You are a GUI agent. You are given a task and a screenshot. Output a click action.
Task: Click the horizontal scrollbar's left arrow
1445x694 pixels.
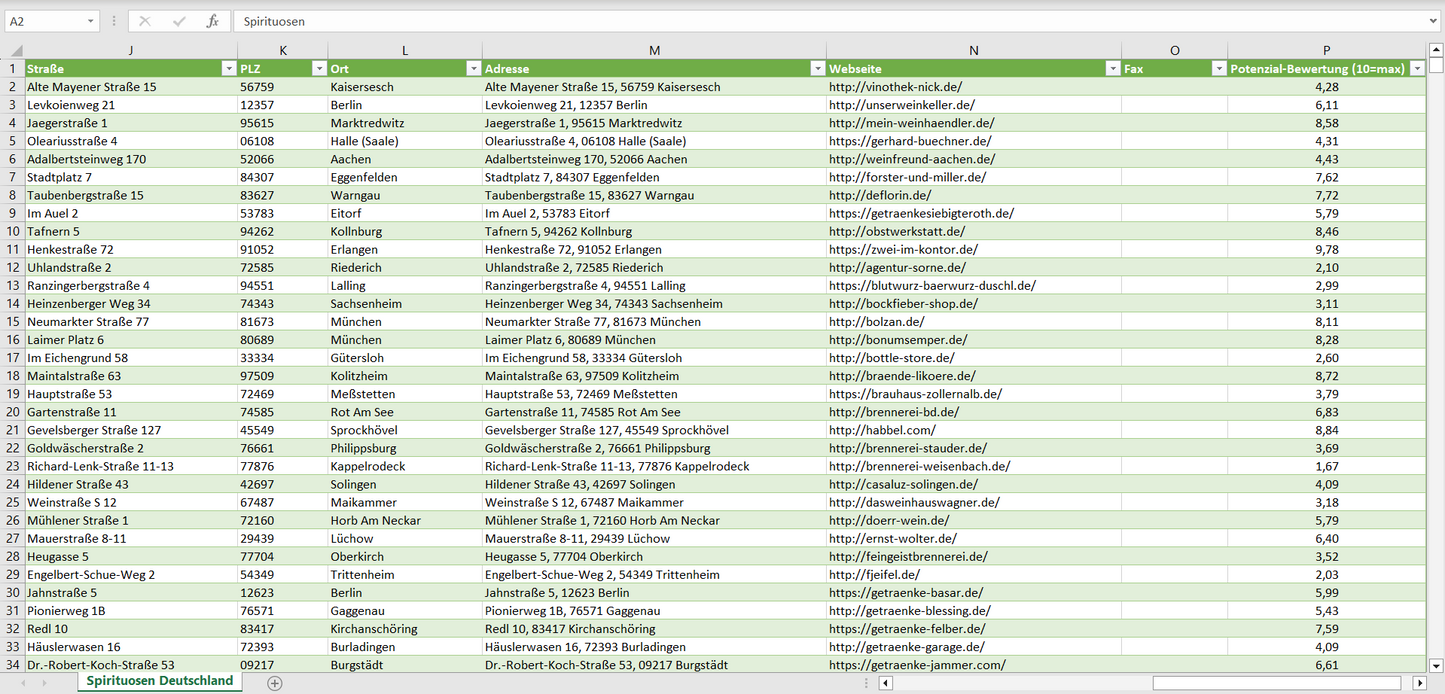tap(885, 683)
